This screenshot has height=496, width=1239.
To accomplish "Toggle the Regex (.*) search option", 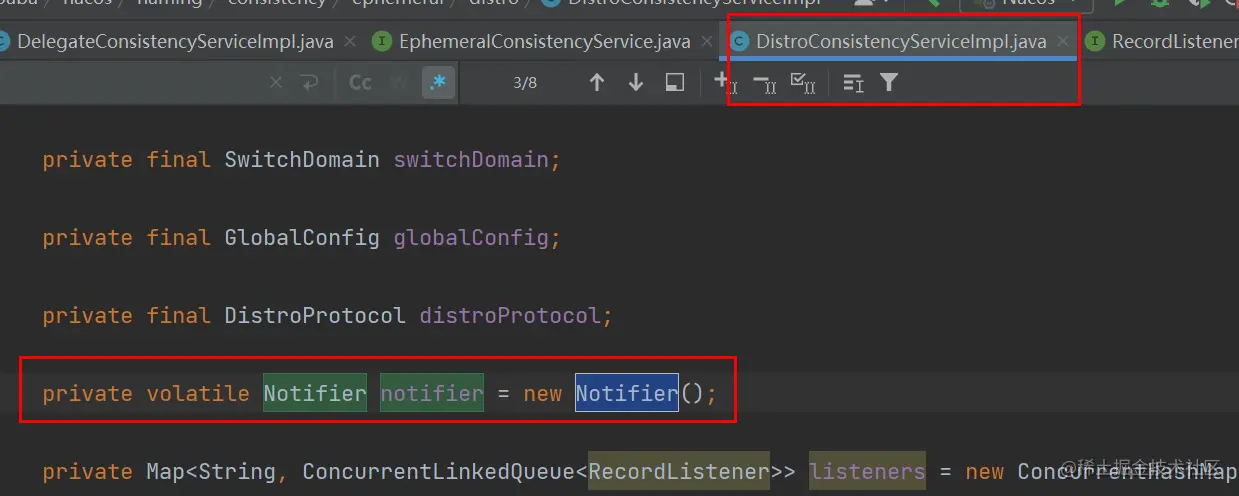I will coord(437,83).
